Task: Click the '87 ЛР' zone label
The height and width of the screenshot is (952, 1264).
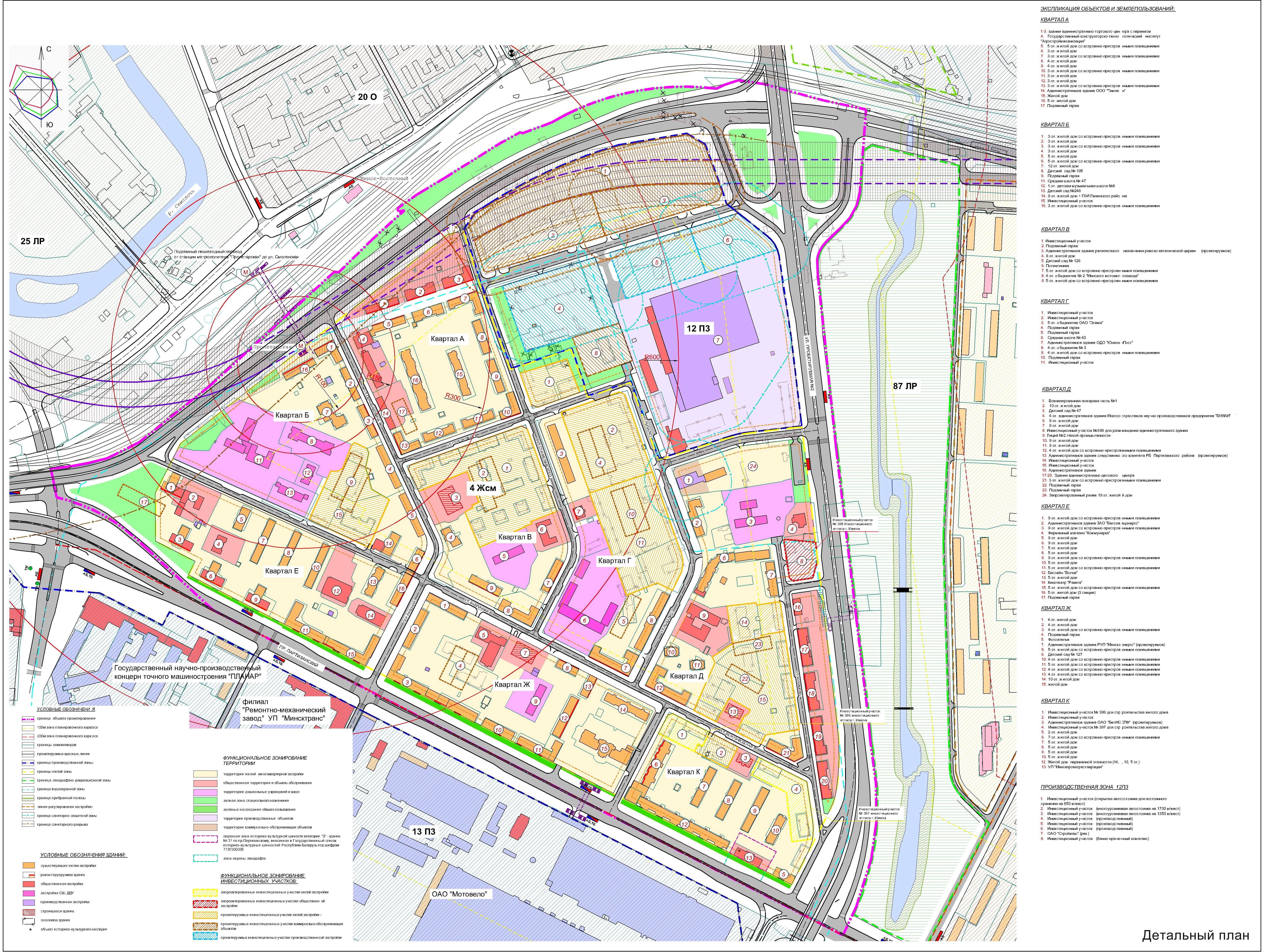Action: 905,386
